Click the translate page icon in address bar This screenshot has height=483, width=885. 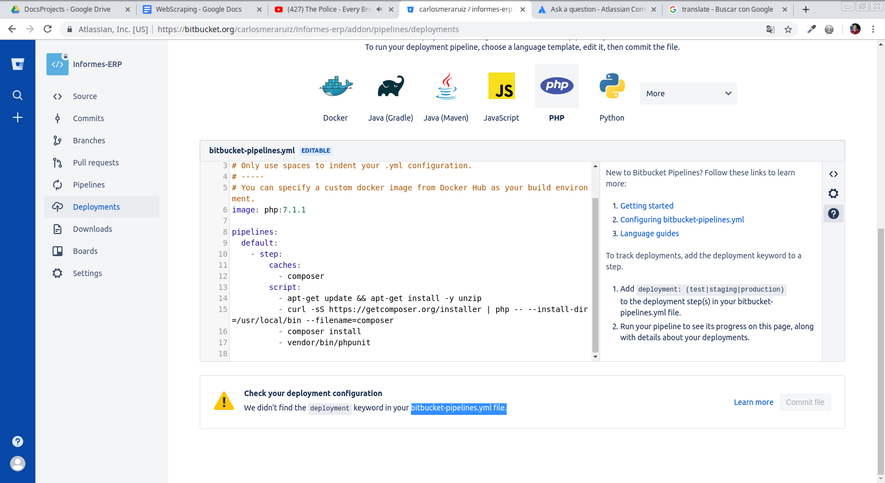tap(770, 29)
